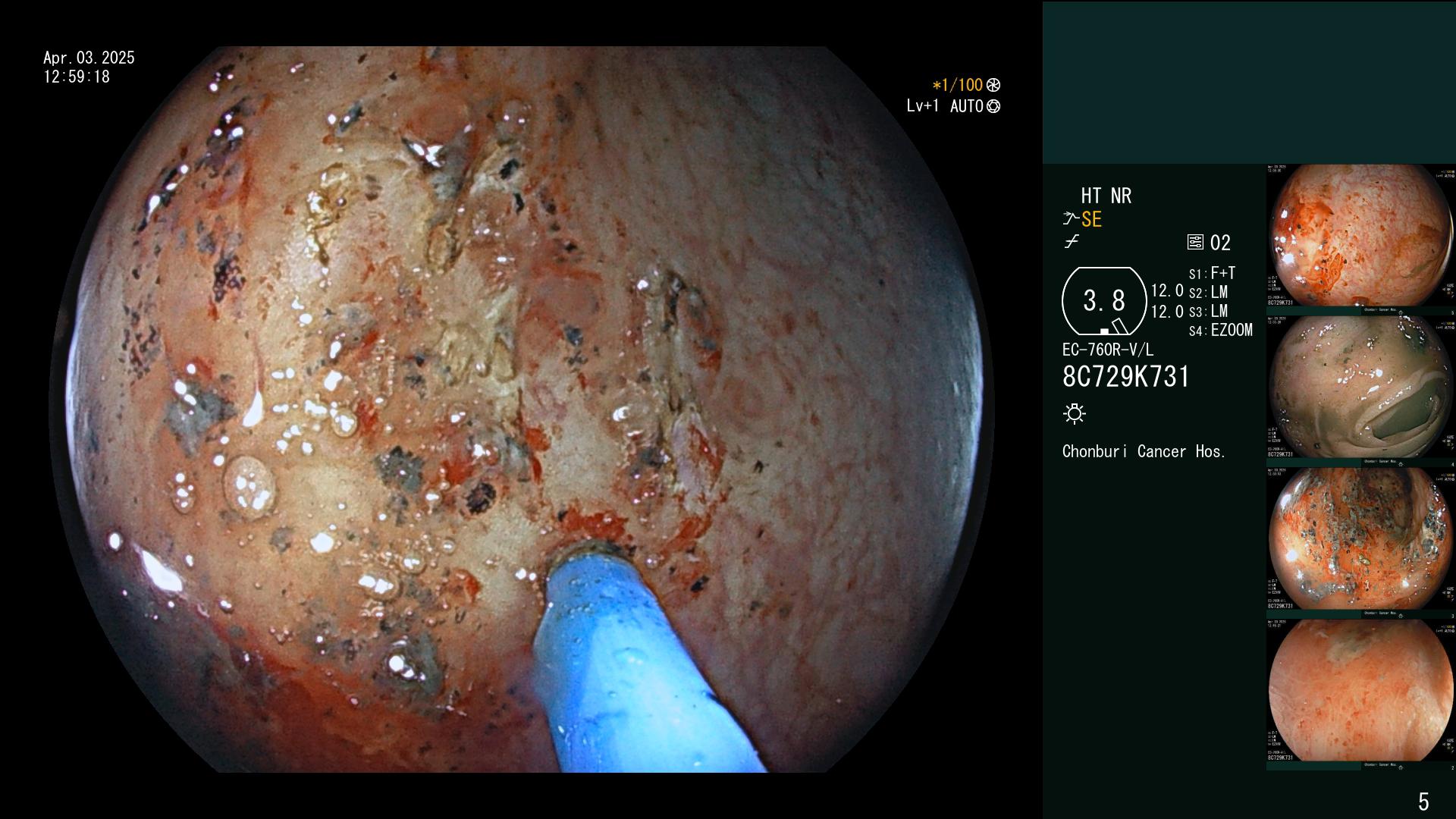Click the structure enhancement icon beside SE
Image resolution: width=1456 pixels, height=819 pixels.
[1071, 219]
